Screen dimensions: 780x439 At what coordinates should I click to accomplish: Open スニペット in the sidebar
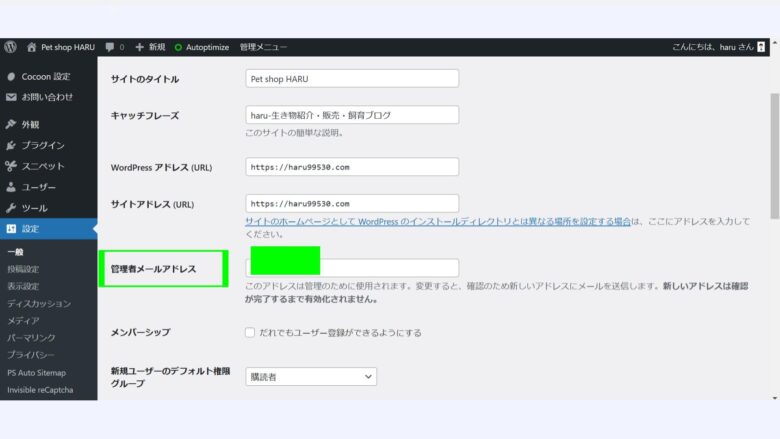point(43,166)
